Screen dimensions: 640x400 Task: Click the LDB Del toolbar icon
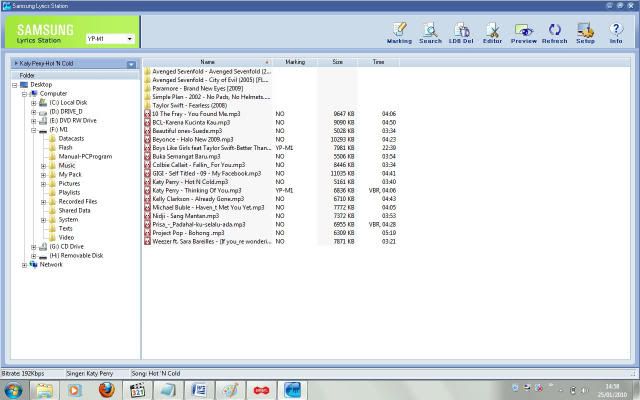461,33
